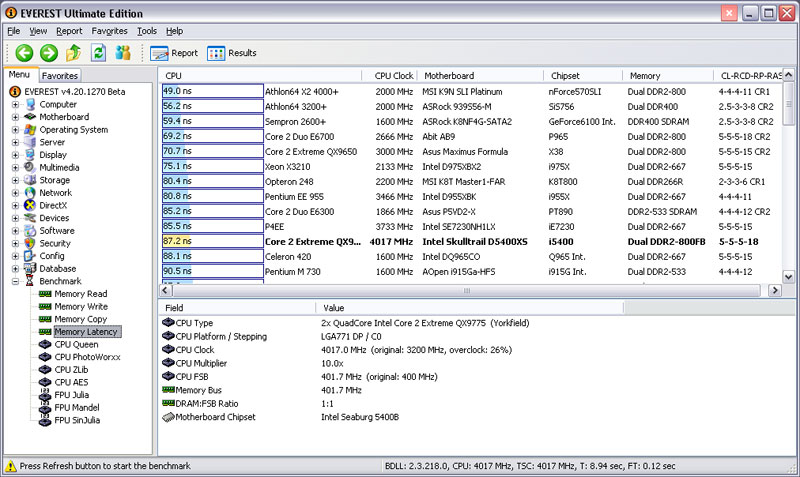
Task: Collapse the Benchmark tree node
Action: (x=15, y=281)
